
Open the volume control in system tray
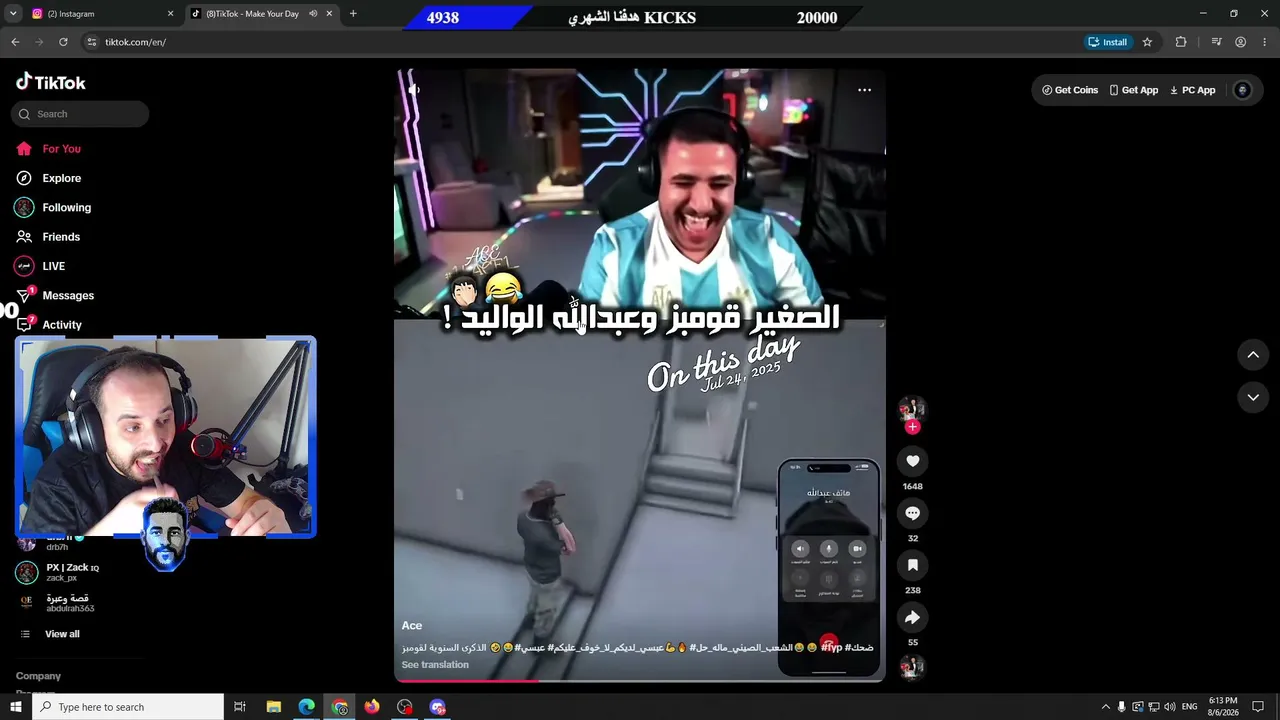coord(1170,707)
